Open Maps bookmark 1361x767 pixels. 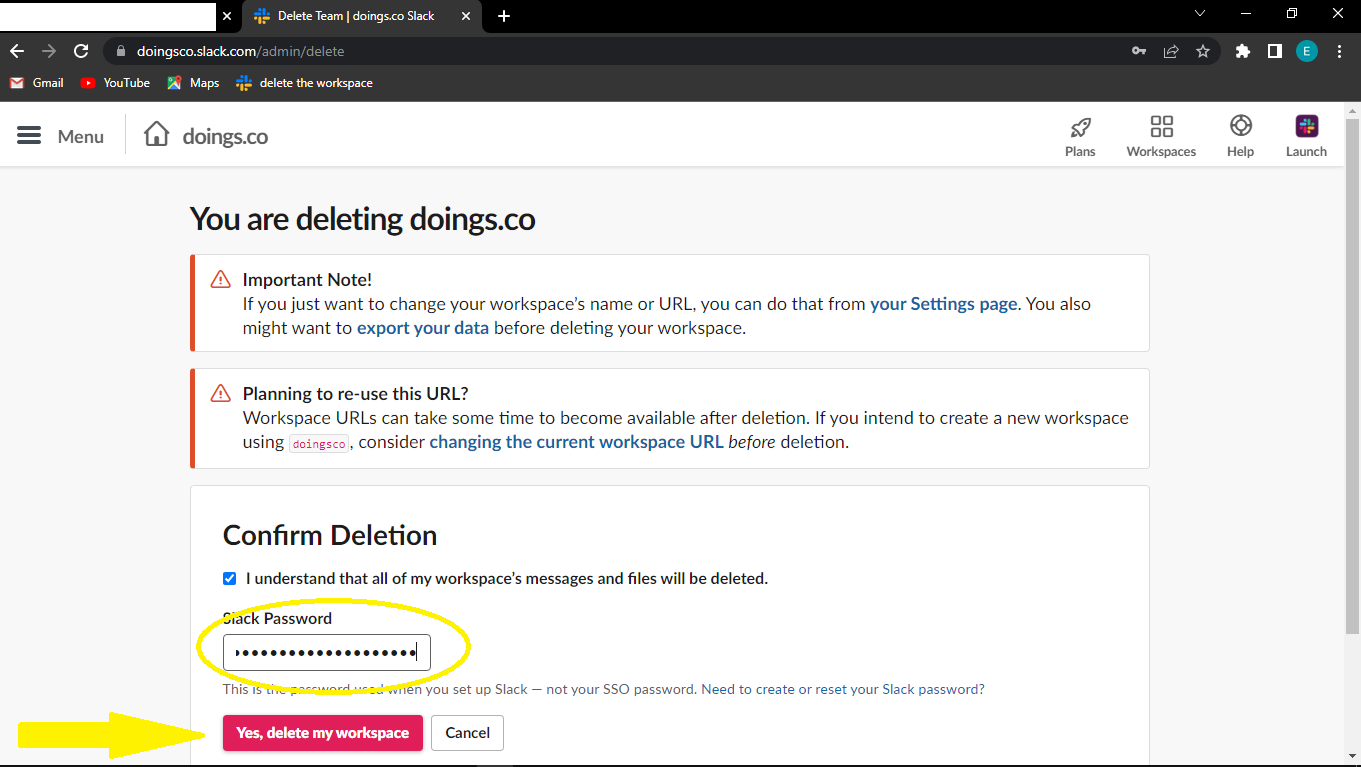(x=193, y=83)
